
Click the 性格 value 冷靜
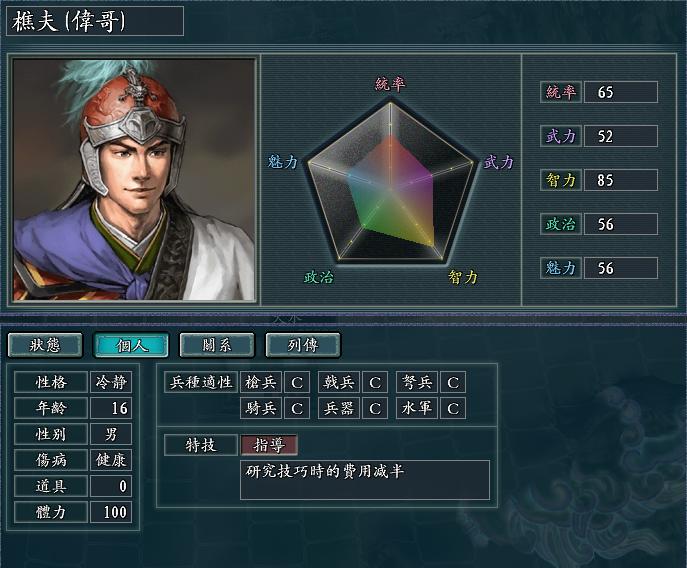click(x=111, y=382)
